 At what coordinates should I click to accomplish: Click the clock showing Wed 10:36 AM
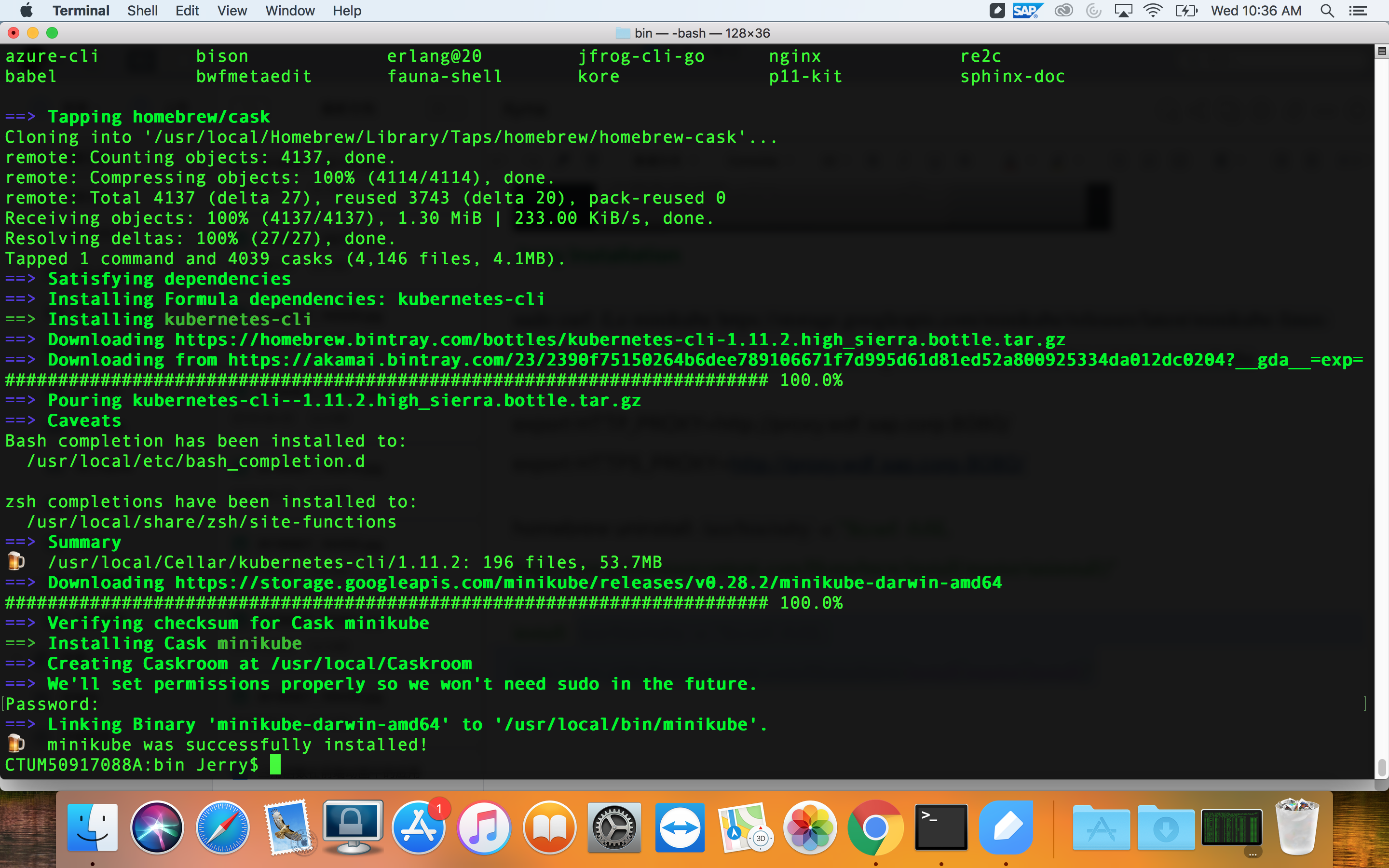(1256, 10)
